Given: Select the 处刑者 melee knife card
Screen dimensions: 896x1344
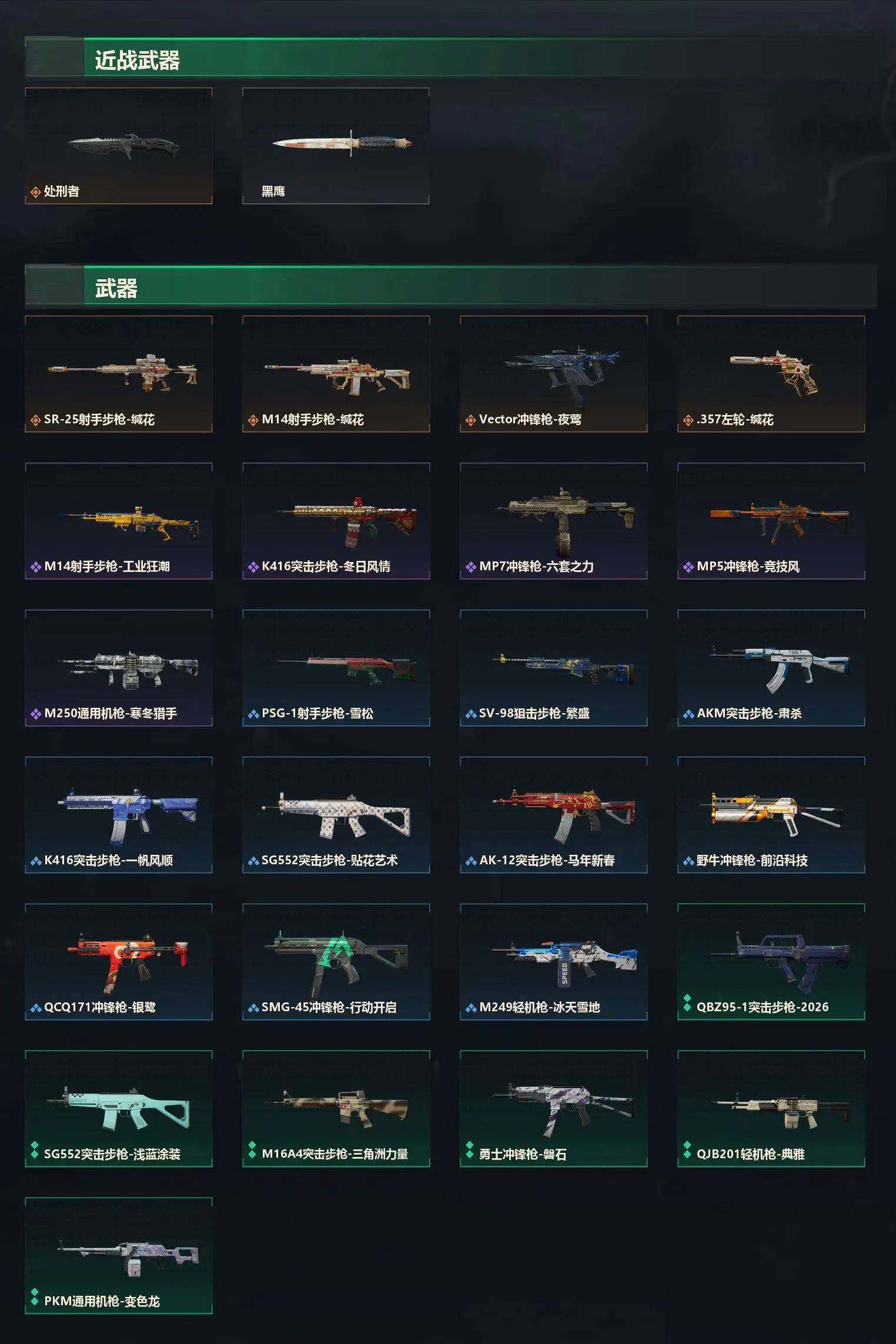Looking at the screenshot, I should tap(119, 146).
